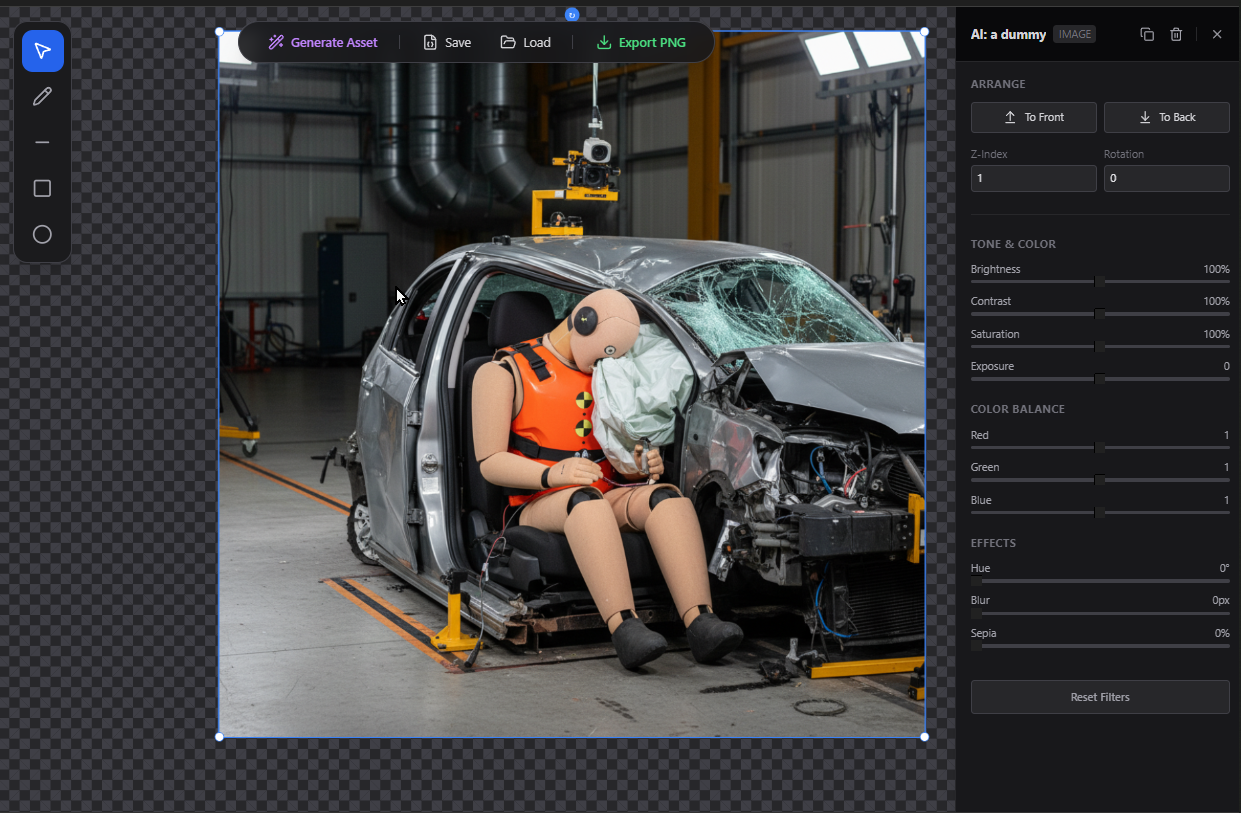Delete the selected image with trash icon

click(1176, 34)
